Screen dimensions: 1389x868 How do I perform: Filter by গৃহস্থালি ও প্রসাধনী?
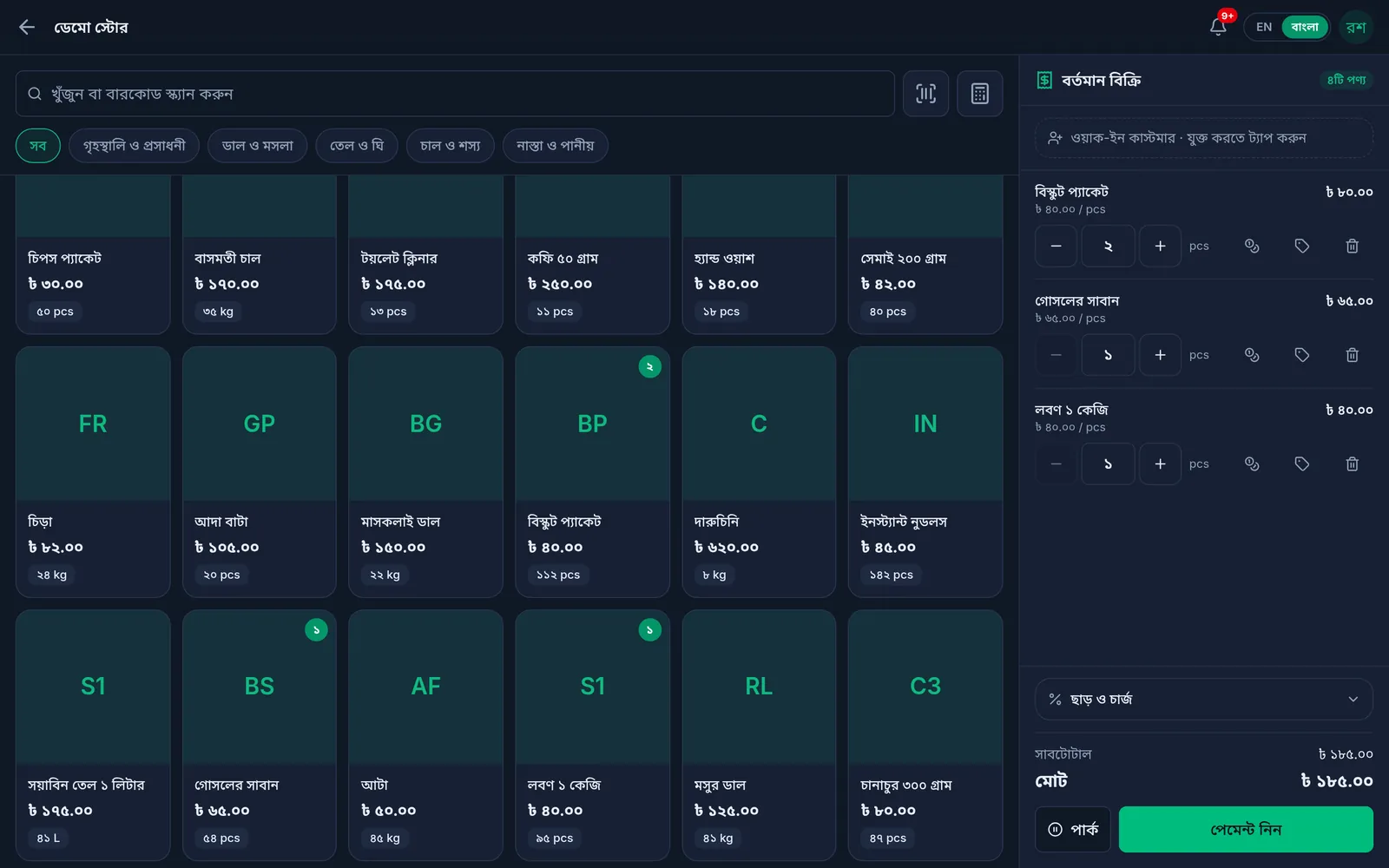[x=135, y=146]
